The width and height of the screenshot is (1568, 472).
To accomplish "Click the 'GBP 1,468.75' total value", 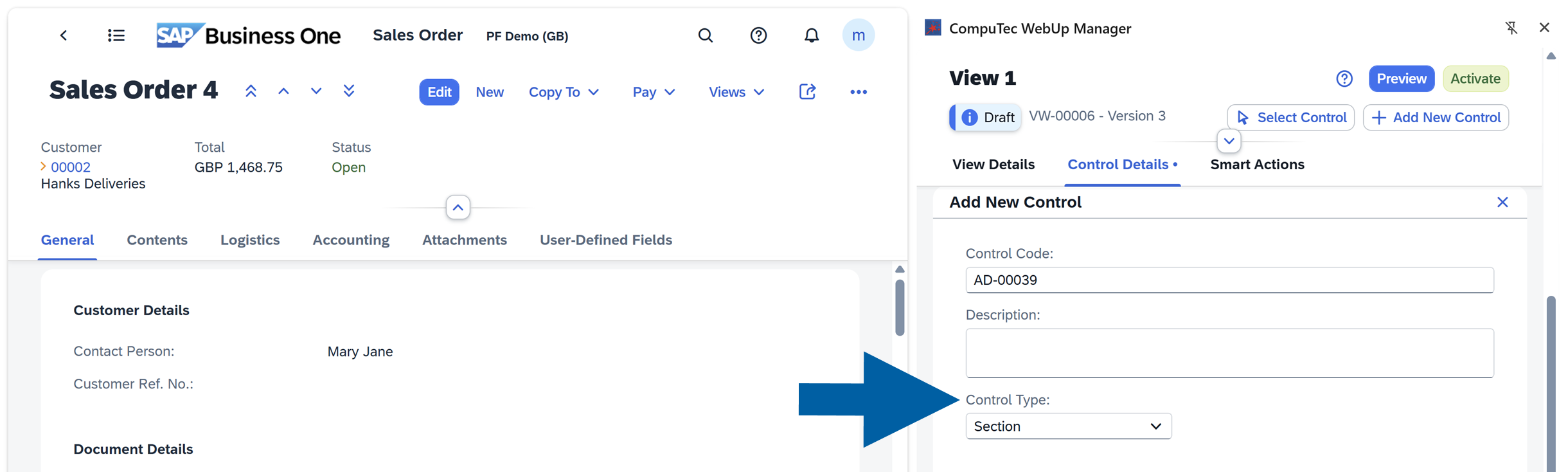I will [x=238, y=167].
